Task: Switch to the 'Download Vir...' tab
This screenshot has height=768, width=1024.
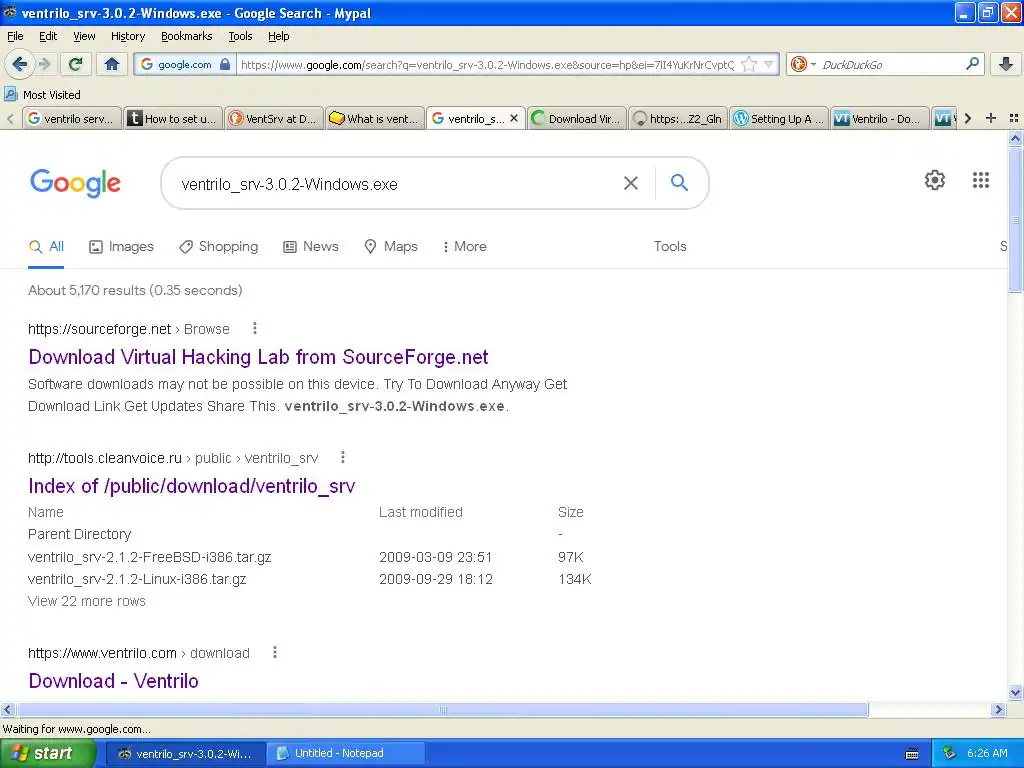Action: pyautogui.click(x=577, y=118)
